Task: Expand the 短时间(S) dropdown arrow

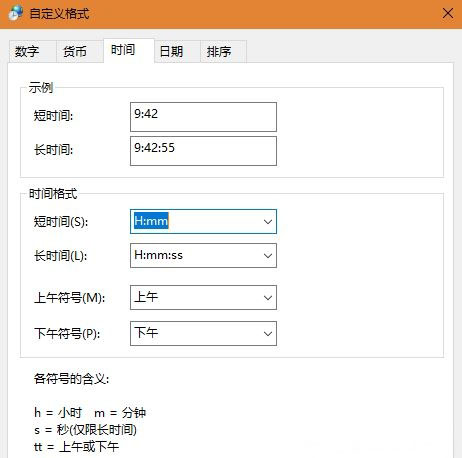Action: click(x=268, y=222)
